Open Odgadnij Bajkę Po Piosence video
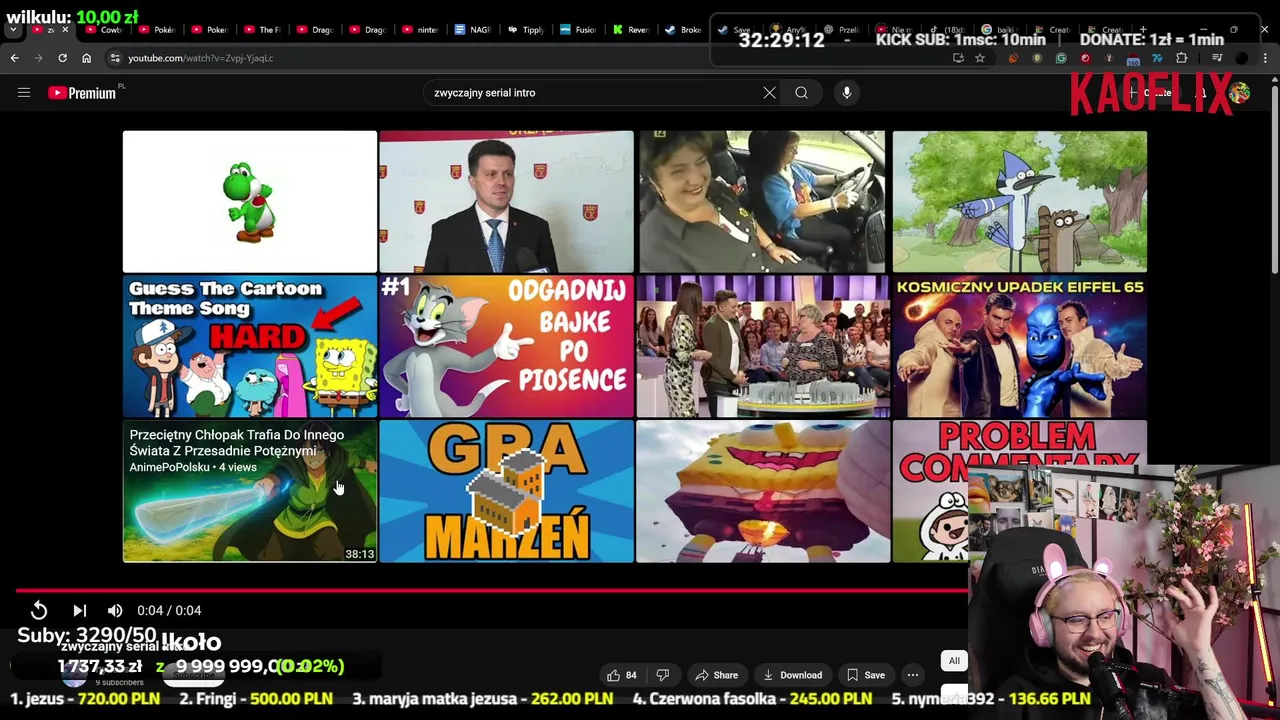Image resolution: width=1280 pixels, height=720 pixels. [x=506, y=346]
